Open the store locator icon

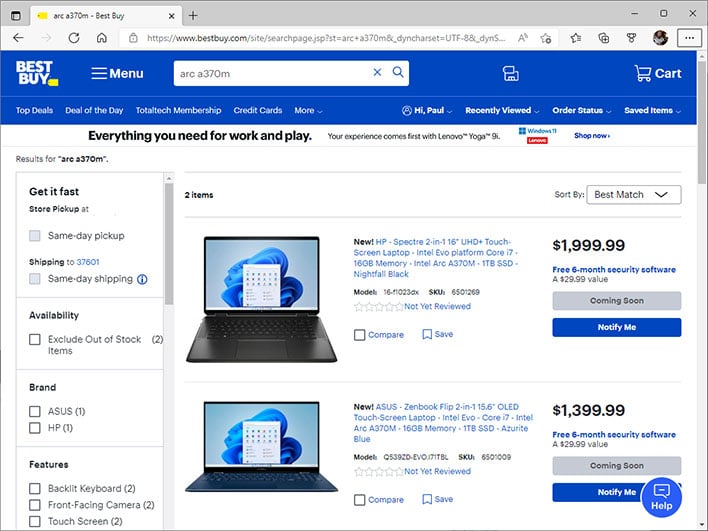(x=511, y=74)
